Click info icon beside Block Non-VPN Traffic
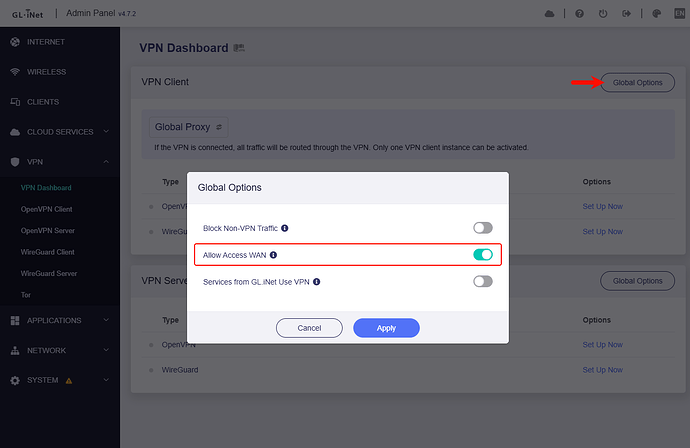This screenshot has height=448, width=690. point(285,228)
